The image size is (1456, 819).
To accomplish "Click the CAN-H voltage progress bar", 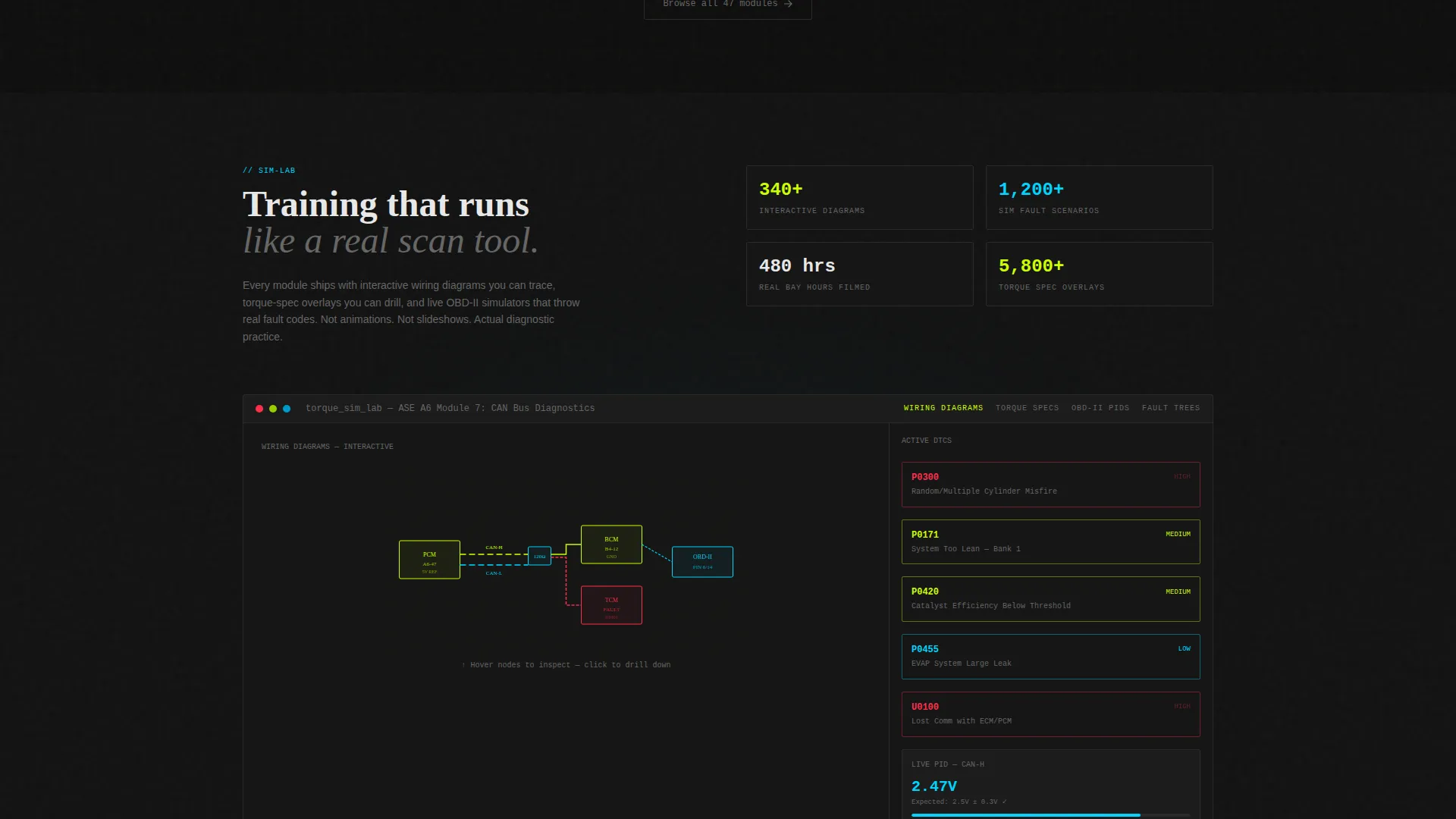I will pyautogui.click(x=1051, y=815).
